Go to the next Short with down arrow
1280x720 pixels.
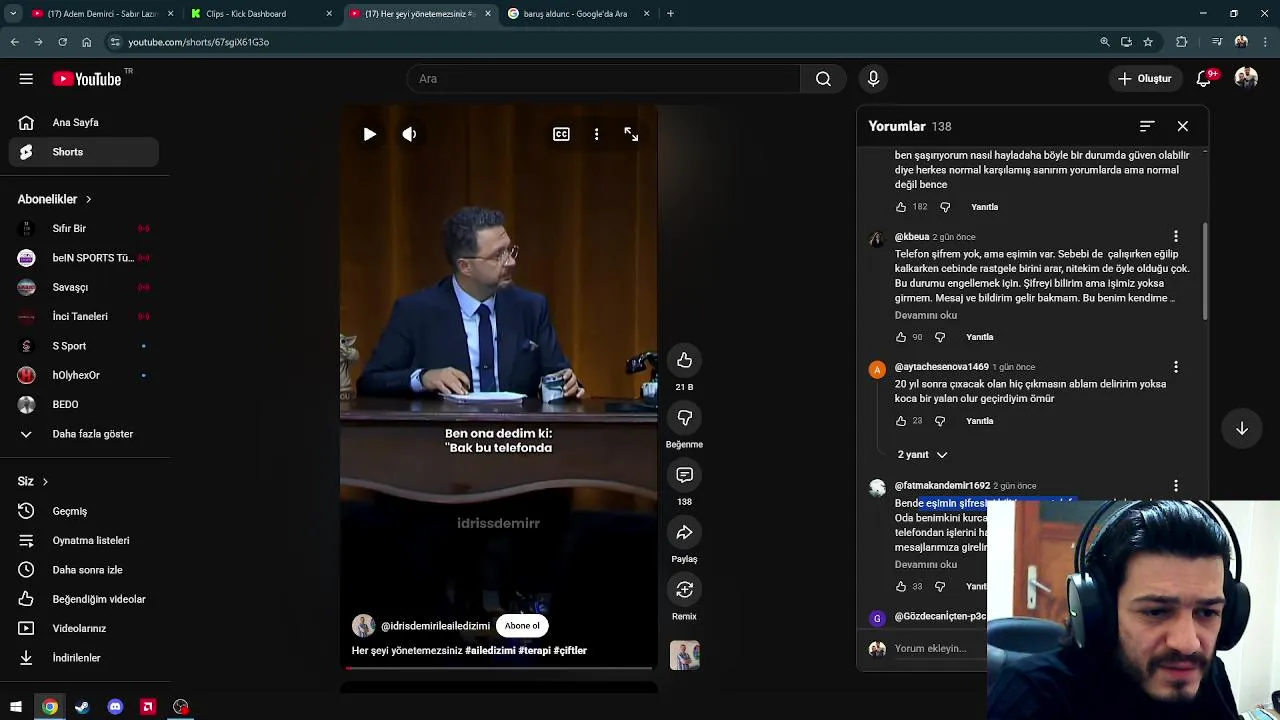click(x=1241, y=428)
